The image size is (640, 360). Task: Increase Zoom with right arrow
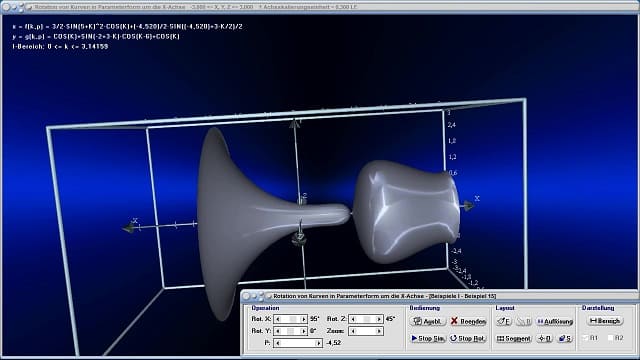click(x=379, y=331)
